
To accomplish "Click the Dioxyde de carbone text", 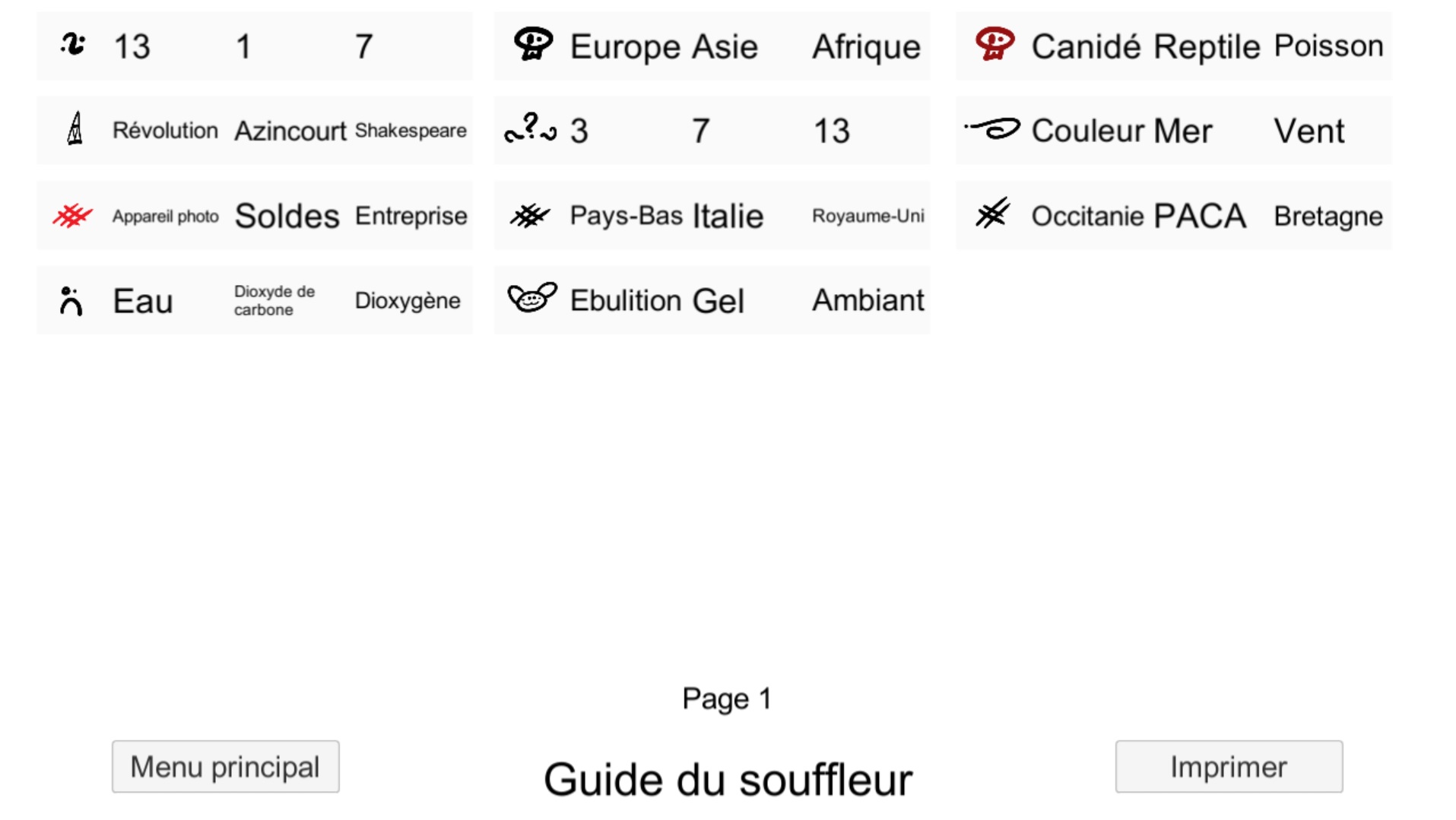I will click(x=274, y=300).
